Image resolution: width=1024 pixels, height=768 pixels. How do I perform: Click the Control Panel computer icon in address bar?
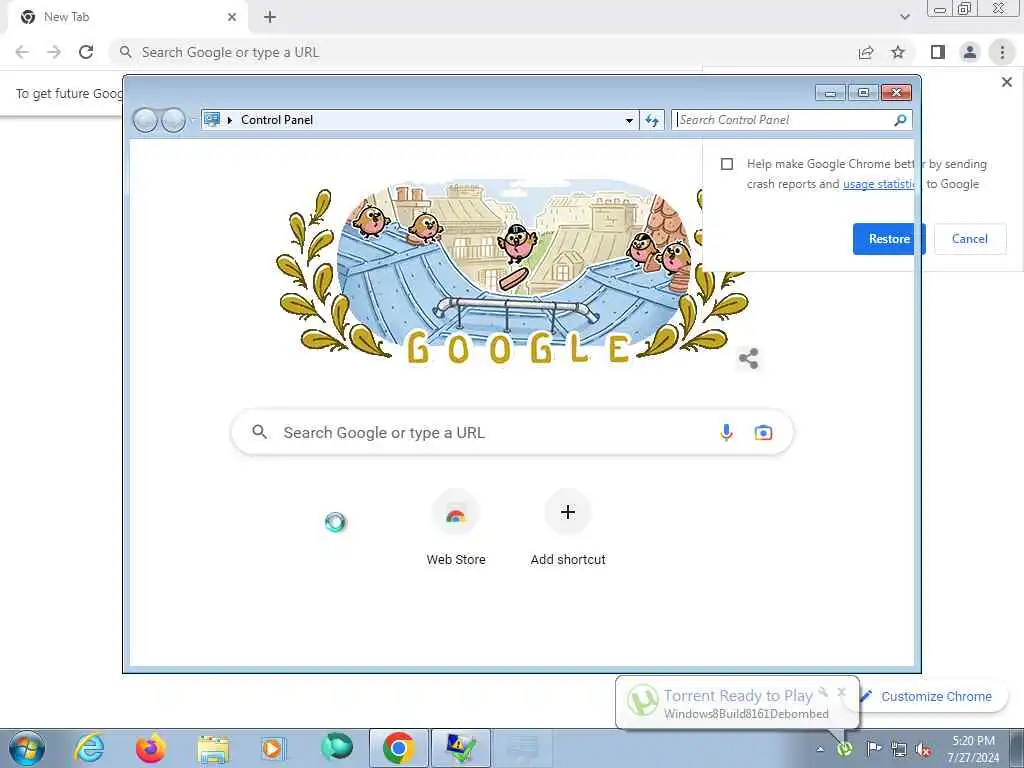(212, 120)
